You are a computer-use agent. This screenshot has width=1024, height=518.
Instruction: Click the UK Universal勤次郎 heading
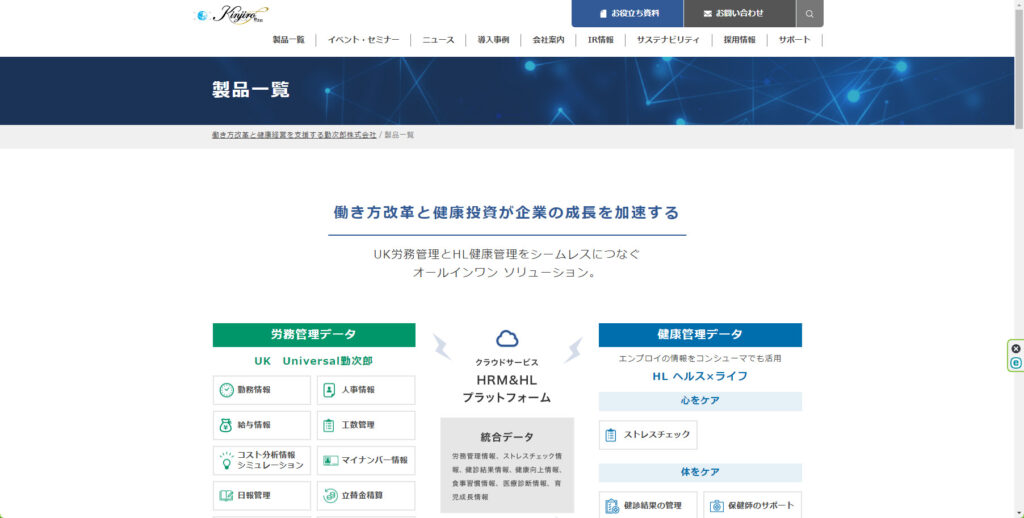(x=313, y=361)
